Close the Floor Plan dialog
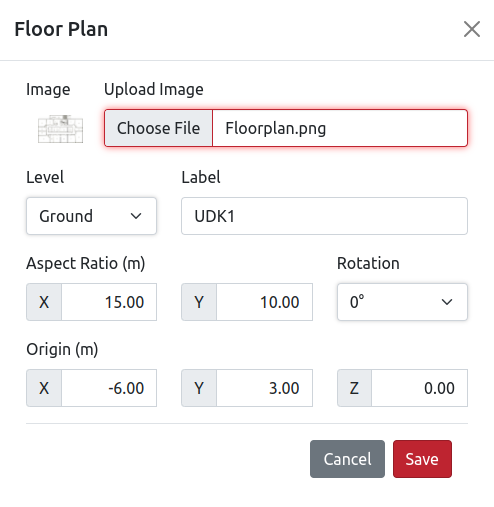Screen dimensions: 494x507 pyautogui.click(x=472, y=29)
